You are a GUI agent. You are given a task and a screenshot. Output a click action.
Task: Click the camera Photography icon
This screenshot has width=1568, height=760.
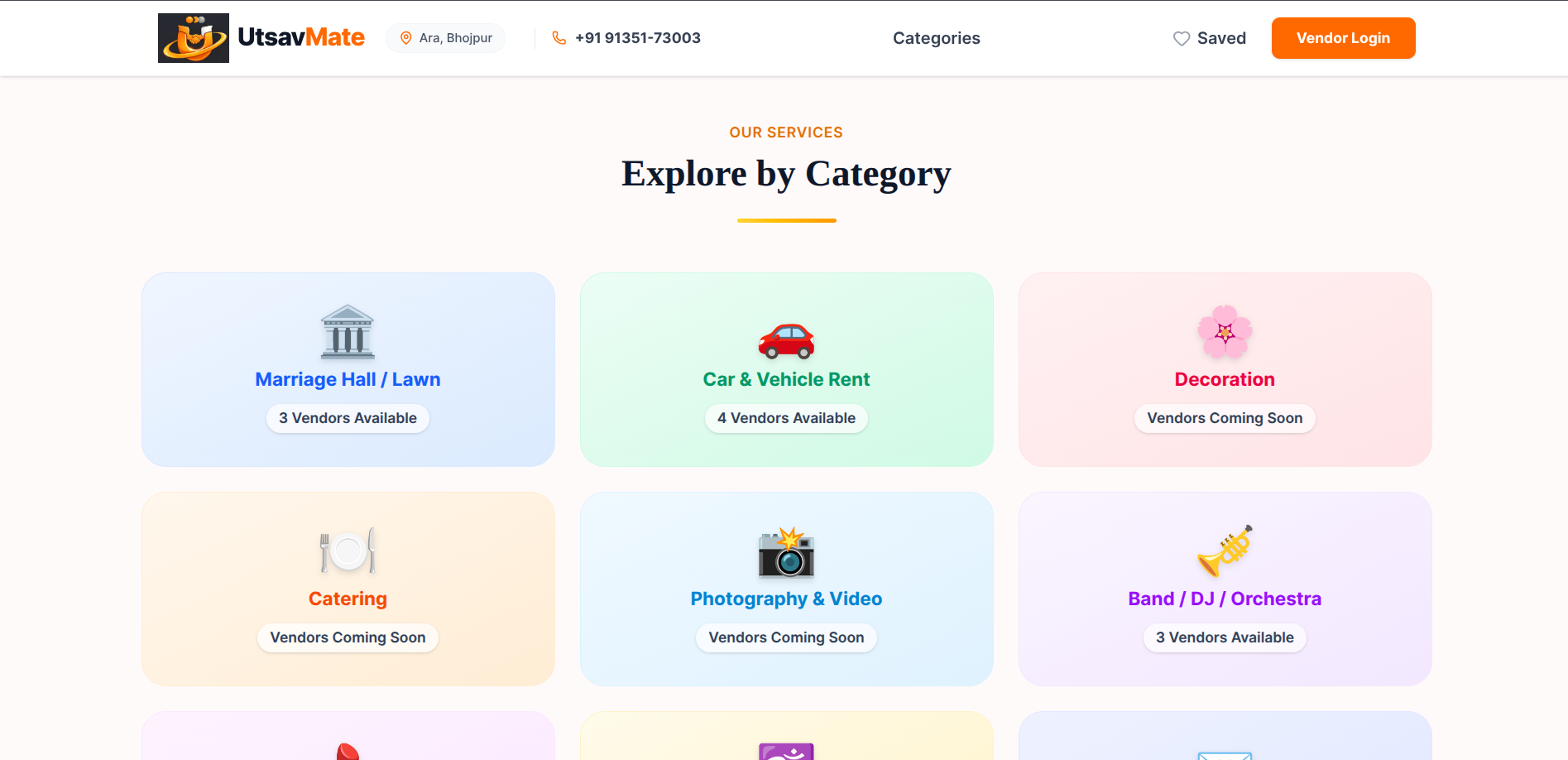[786, 552]
